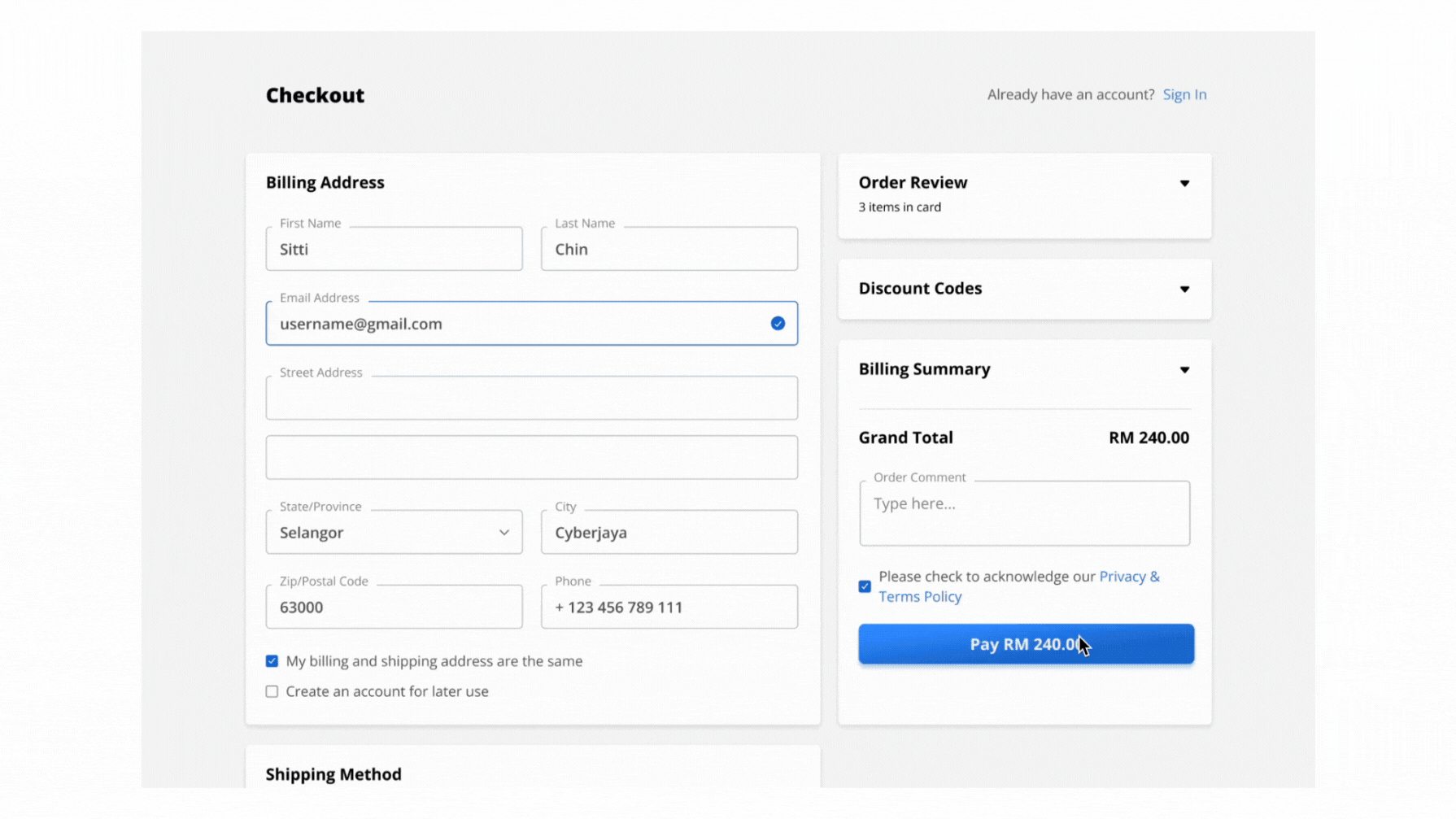Screen dimensions: 1456x819
Task: Collapse the Billing Summary arrow
Action: click(1184, 370)
